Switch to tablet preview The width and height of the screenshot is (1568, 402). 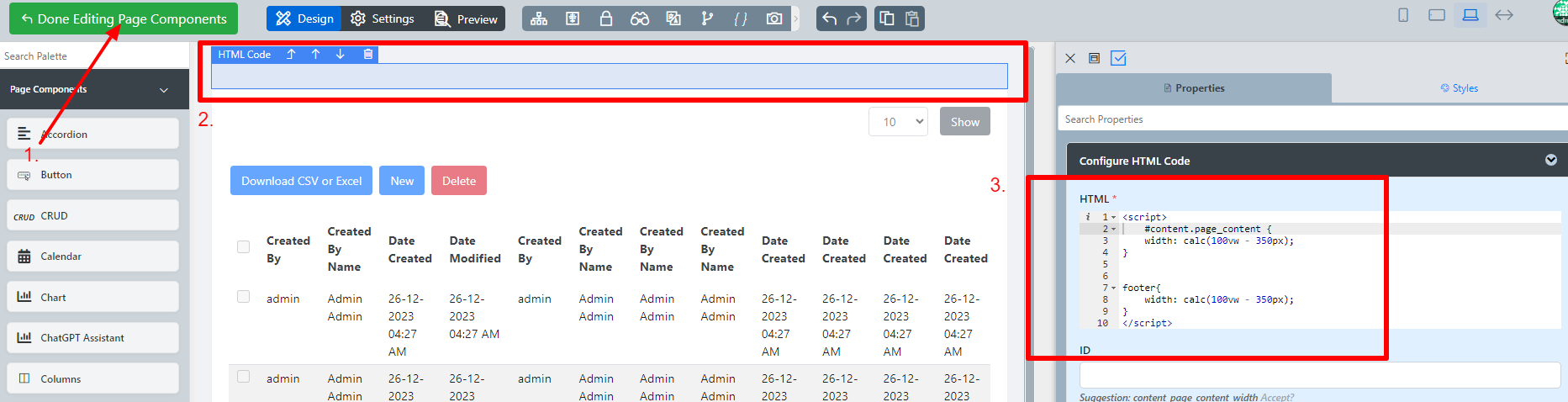pos(1437,15)
